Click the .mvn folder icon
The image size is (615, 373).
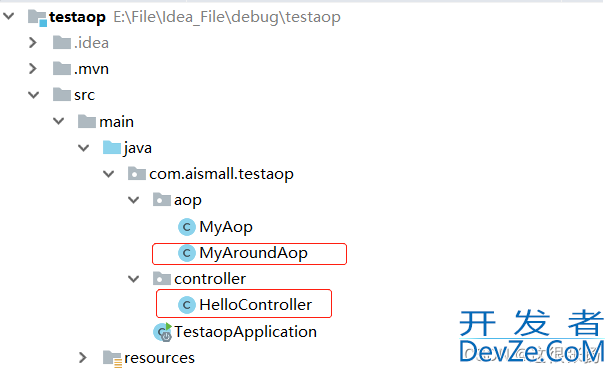[62, 69]
